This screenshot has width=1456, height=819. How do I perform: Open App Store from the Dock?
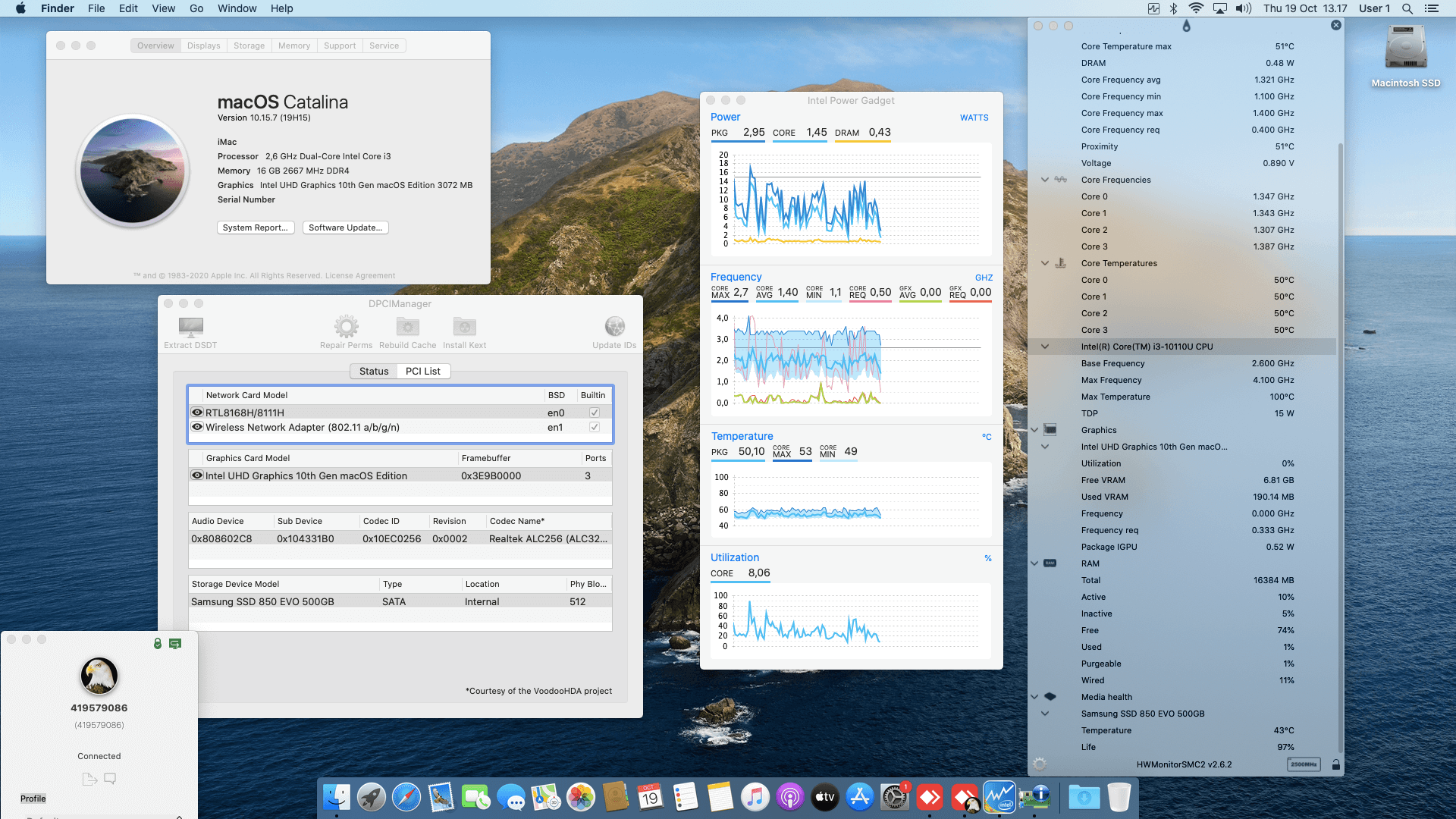(x=860, y=798)
